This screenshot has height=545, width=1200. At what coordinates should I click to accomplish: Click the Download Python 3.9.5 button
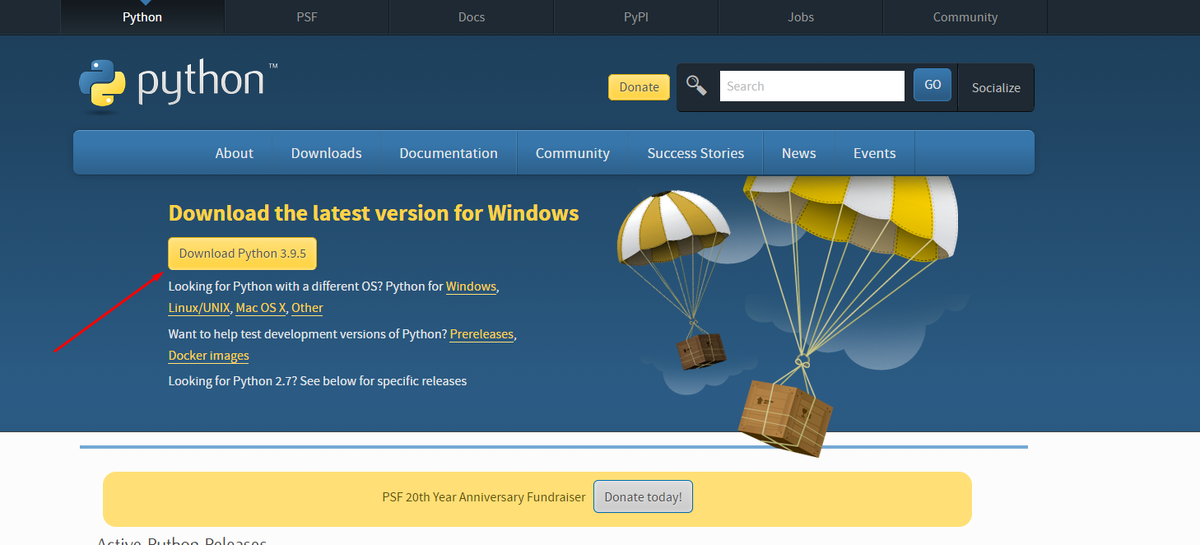242,254
